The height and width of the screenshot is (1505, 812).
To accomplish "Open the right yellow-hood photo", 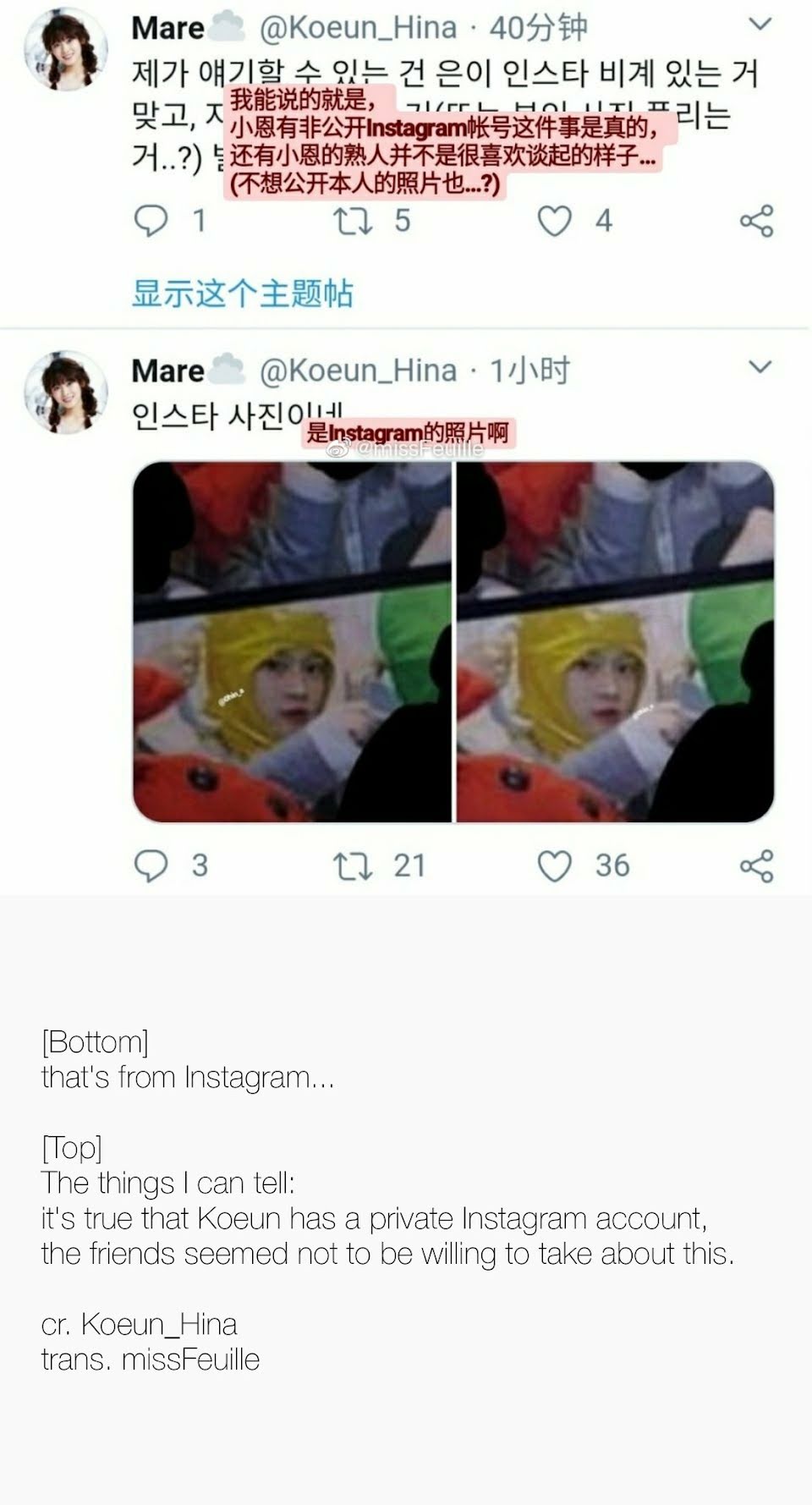I will click(x=616, y=641).
